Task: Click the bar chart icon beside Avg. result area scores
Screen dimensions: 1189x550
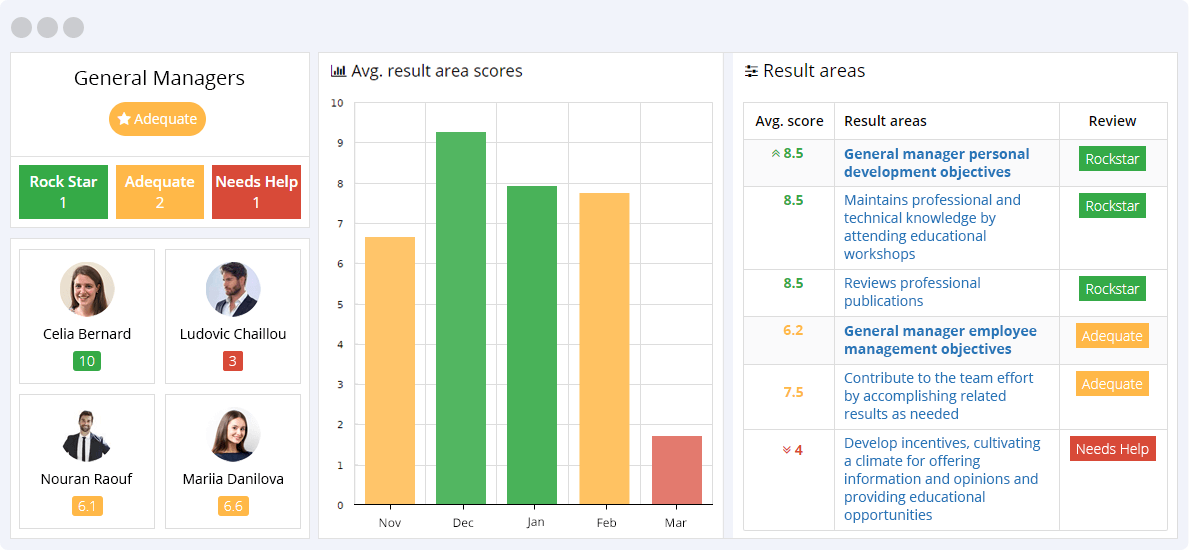Action: point(338,71)
